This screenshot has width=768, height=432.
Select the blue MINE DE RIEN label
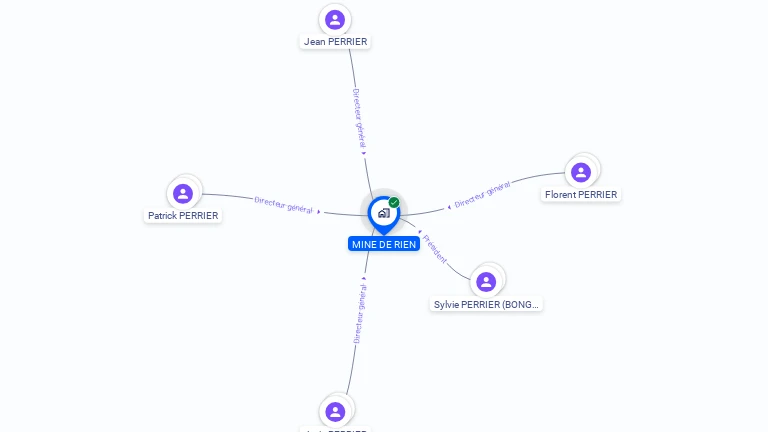point(384,244)
